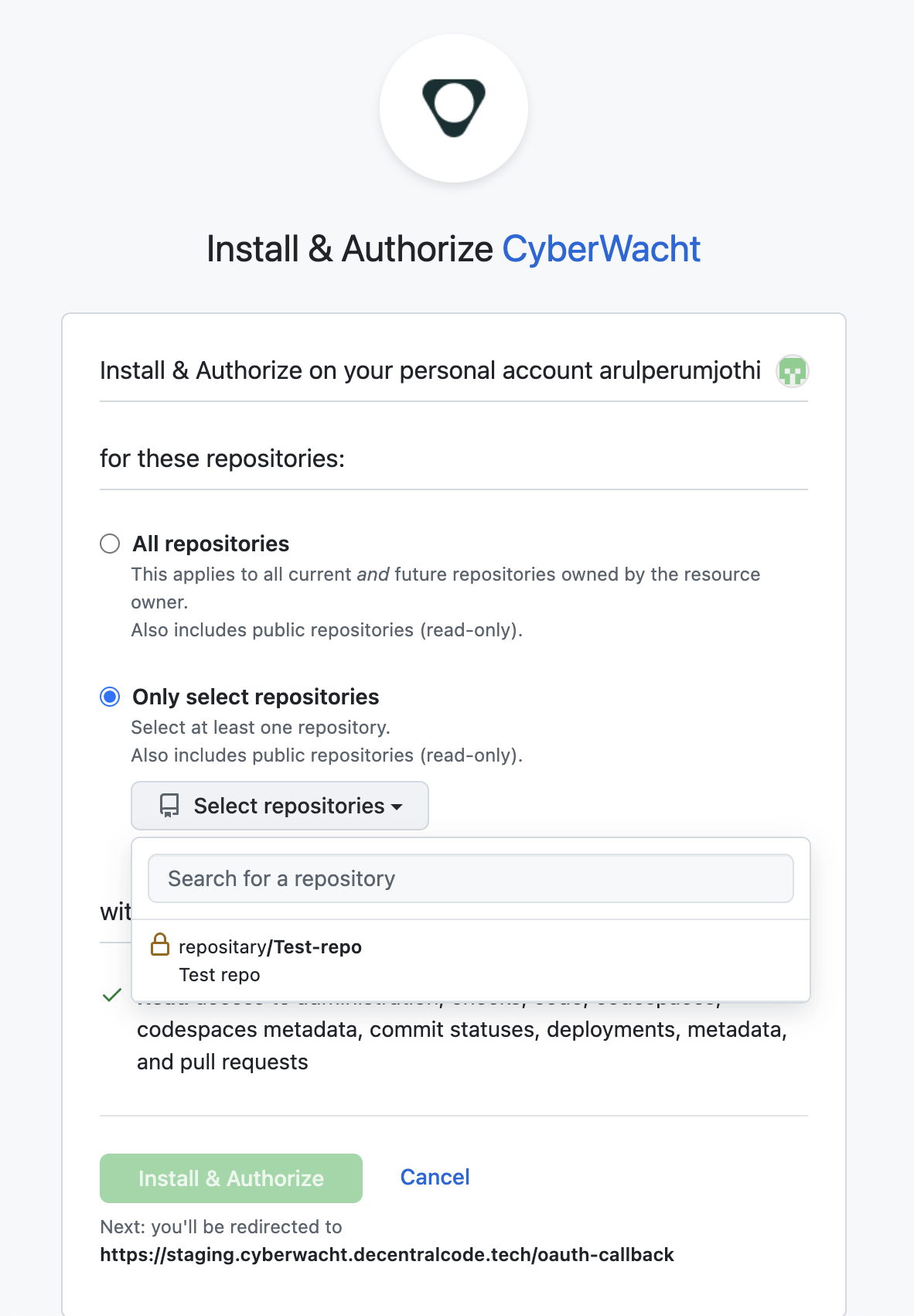
Task: Click the oauth-callback redirect URL
Action: tap(386, 1254)
